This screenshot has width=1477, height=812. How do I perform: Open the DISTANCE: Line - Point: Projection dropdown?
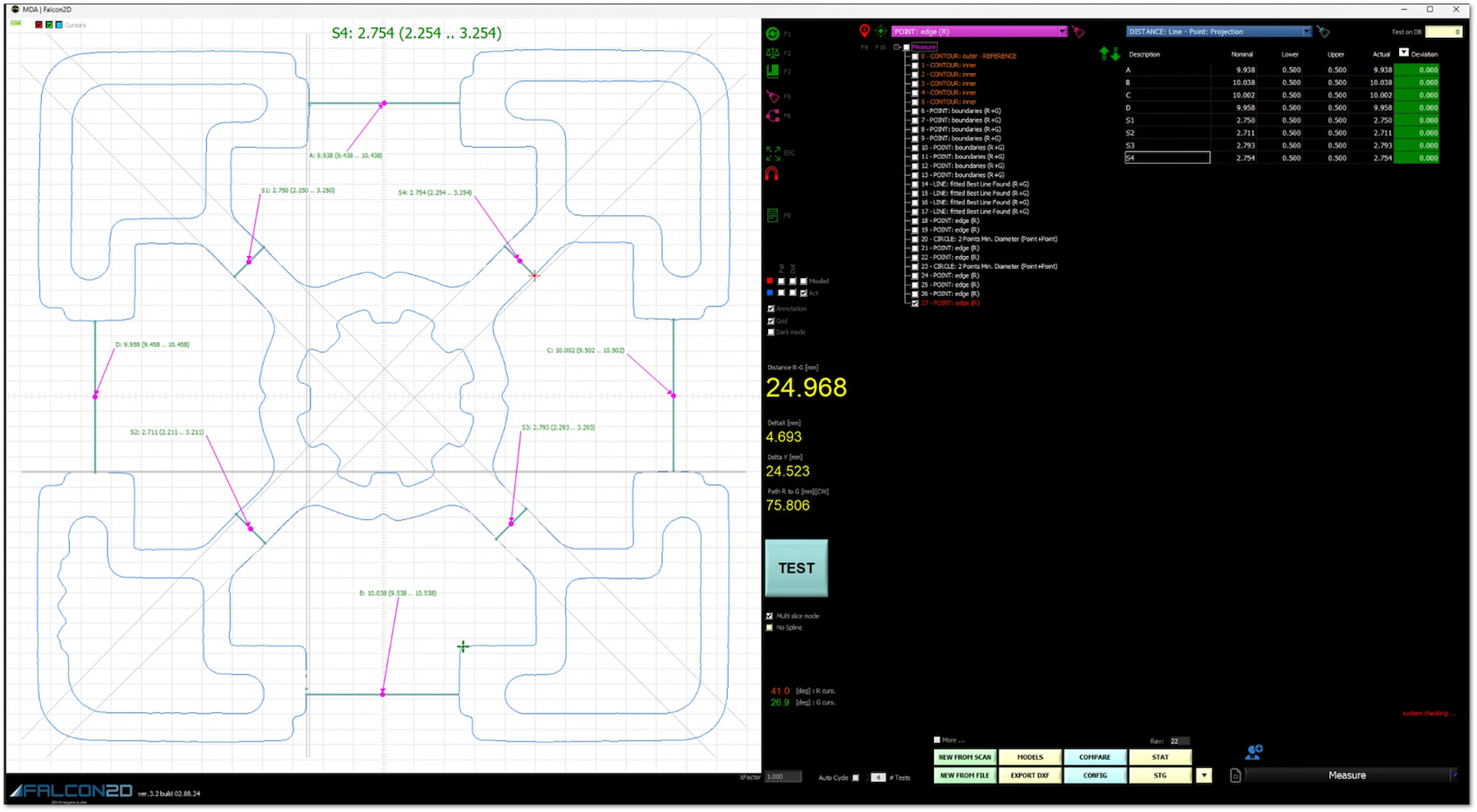coord(1306,32)
